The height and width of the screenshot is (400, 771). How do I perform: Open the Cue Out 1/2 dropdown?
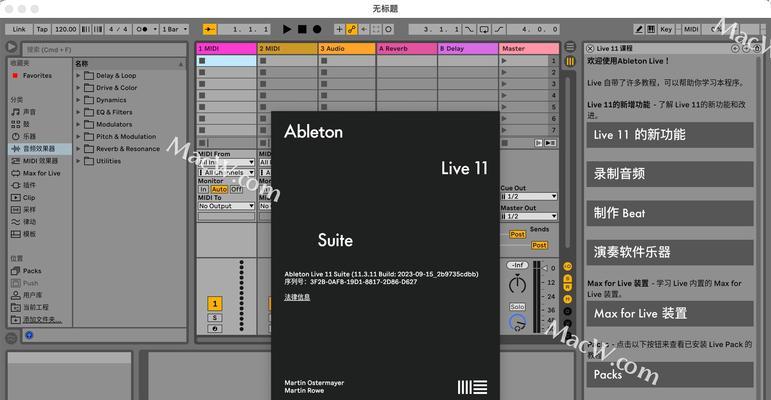click(x=529, y=196)
